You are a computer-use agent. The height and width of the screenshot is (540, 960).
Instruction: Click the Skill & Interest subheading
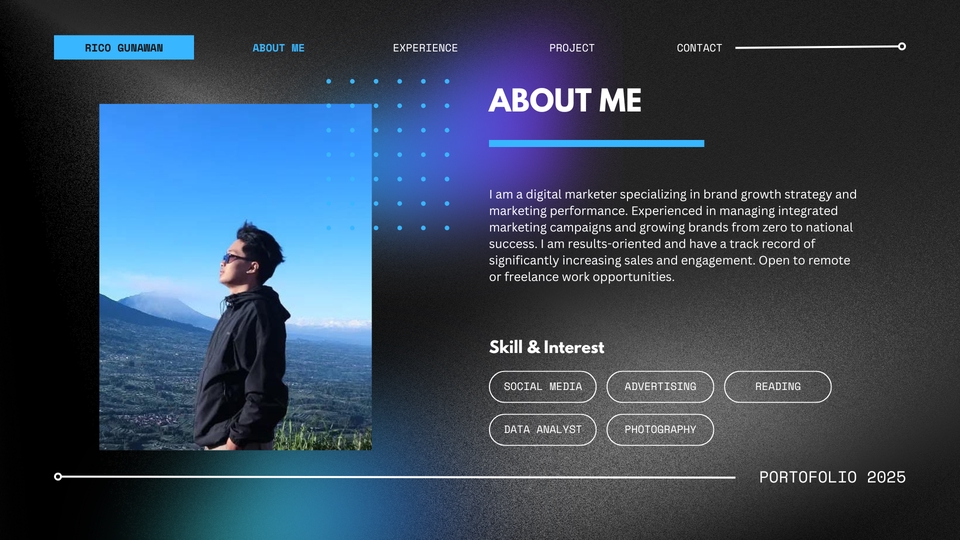point(546,347)
